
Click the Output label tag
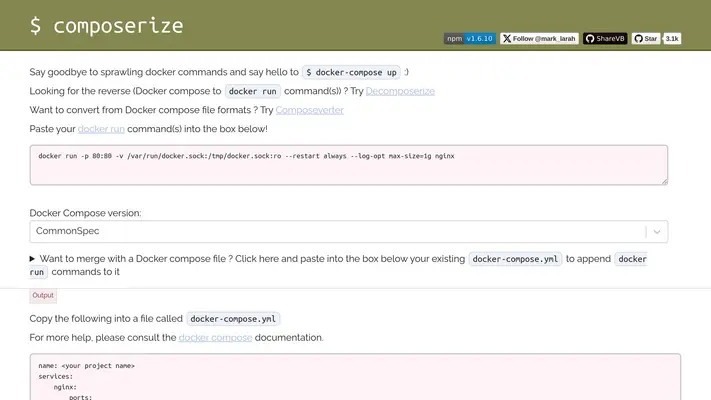tap(43, 296)
